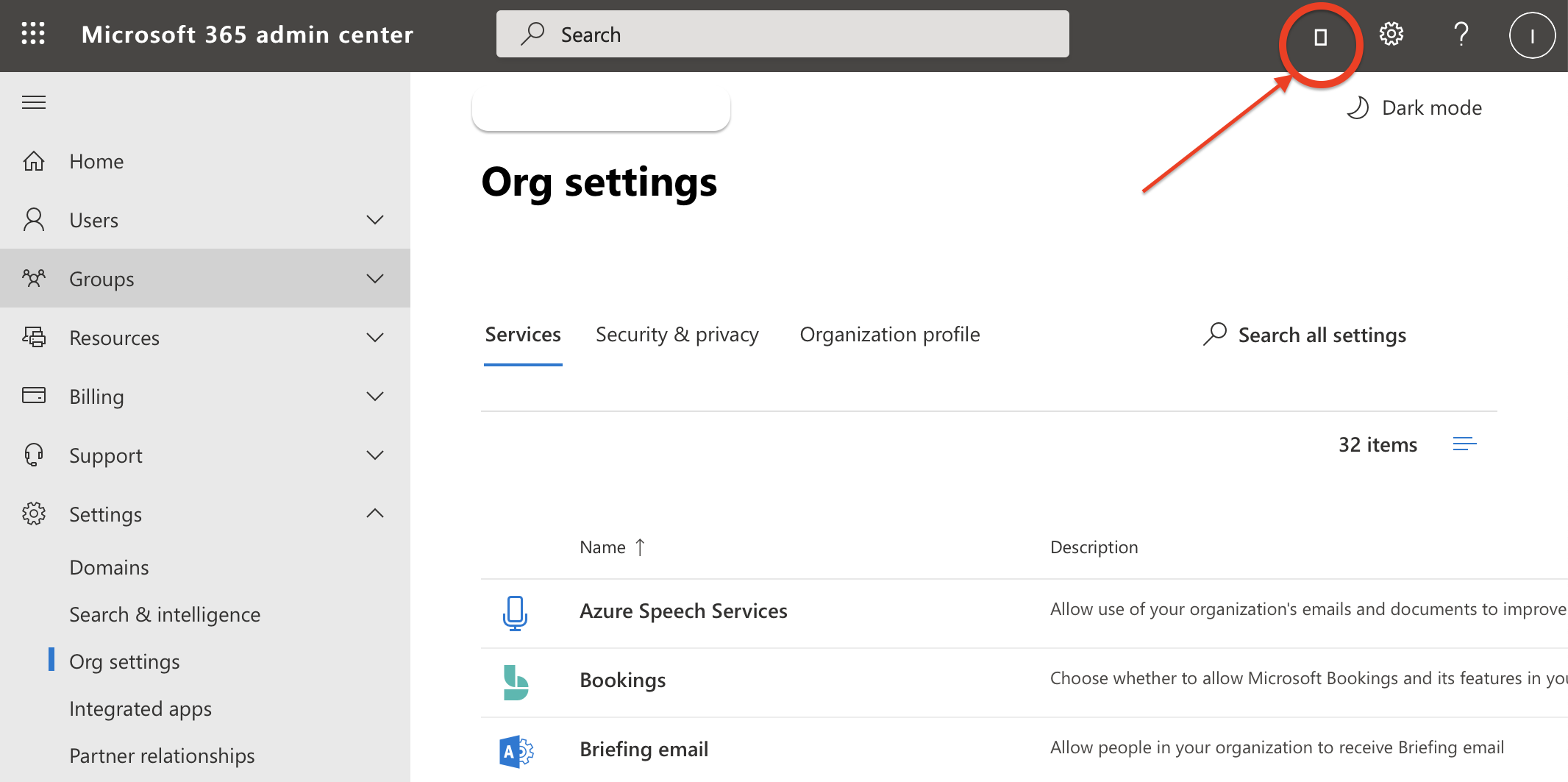Expand the Billing section chevron
1568x782 pixels.
(x=374, y=397)
